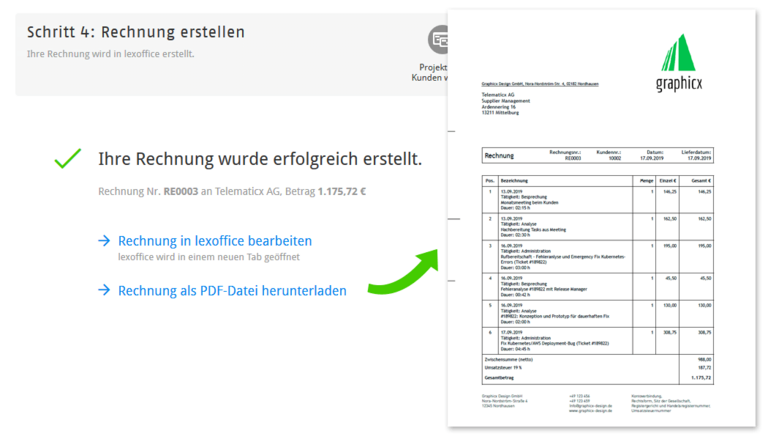The image size is (768, 442).
Task: Click the 'Schritt 4: Rechnung erstellen' heading
Action: pyautogui.click(x=136, y=32)
